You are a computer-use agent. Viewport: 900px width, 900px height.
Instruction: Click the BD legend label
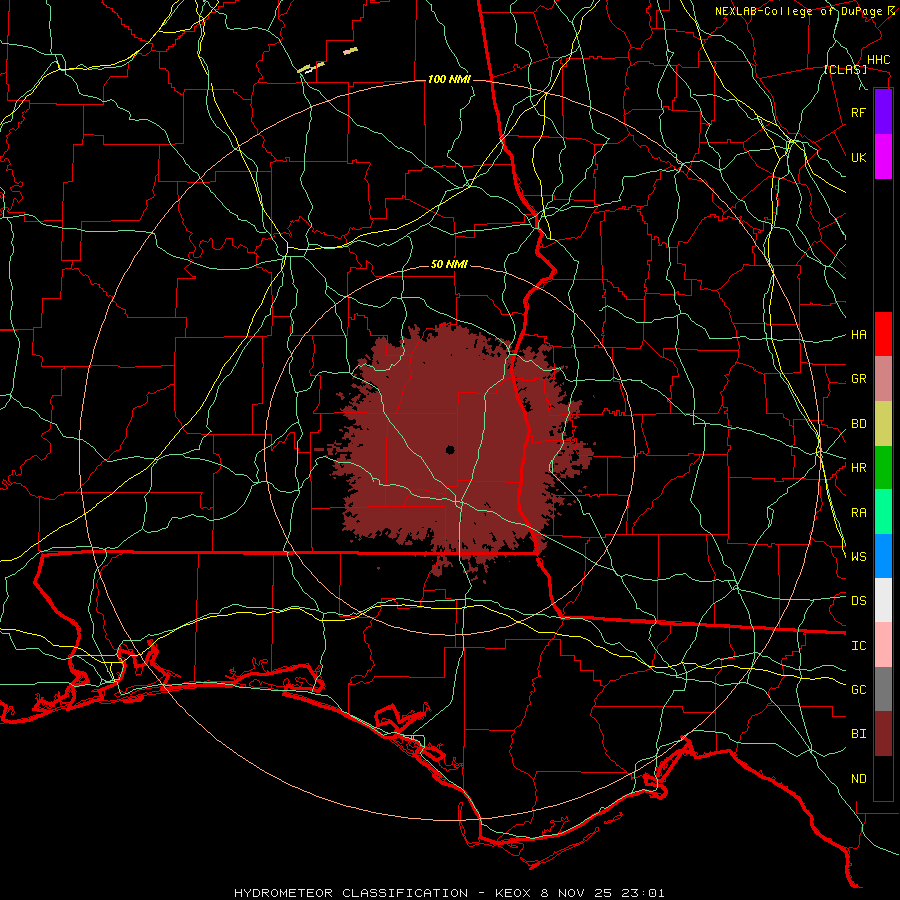[859, 424]
